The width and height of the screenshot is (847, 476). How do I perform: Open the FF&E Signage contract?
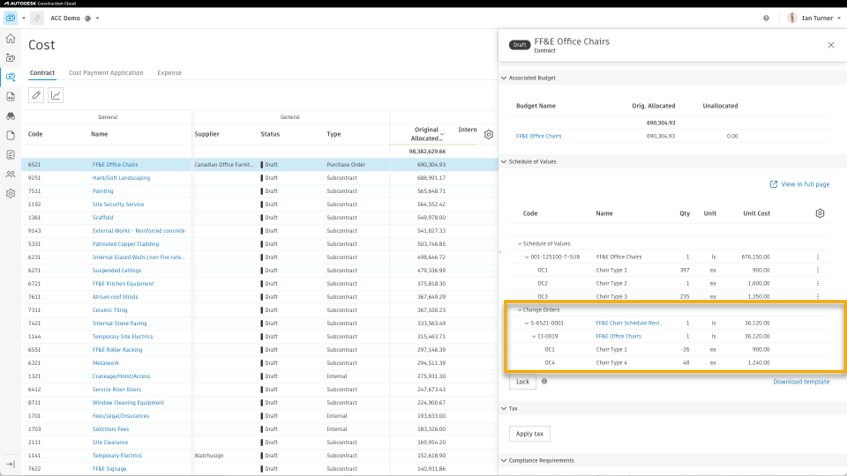click(109, 469)
